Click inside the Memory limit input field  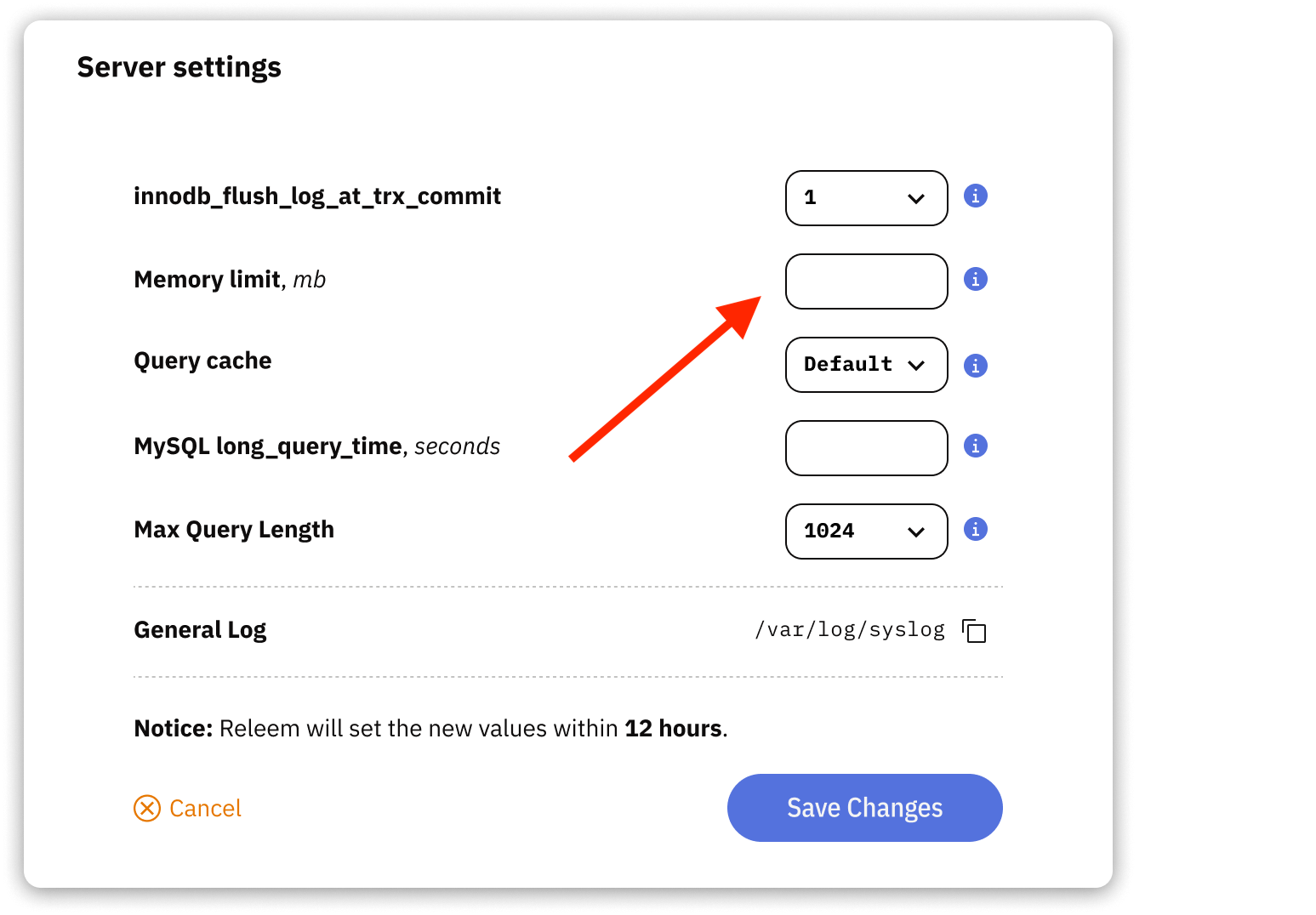pyautogui.click(x=866, y=281)
